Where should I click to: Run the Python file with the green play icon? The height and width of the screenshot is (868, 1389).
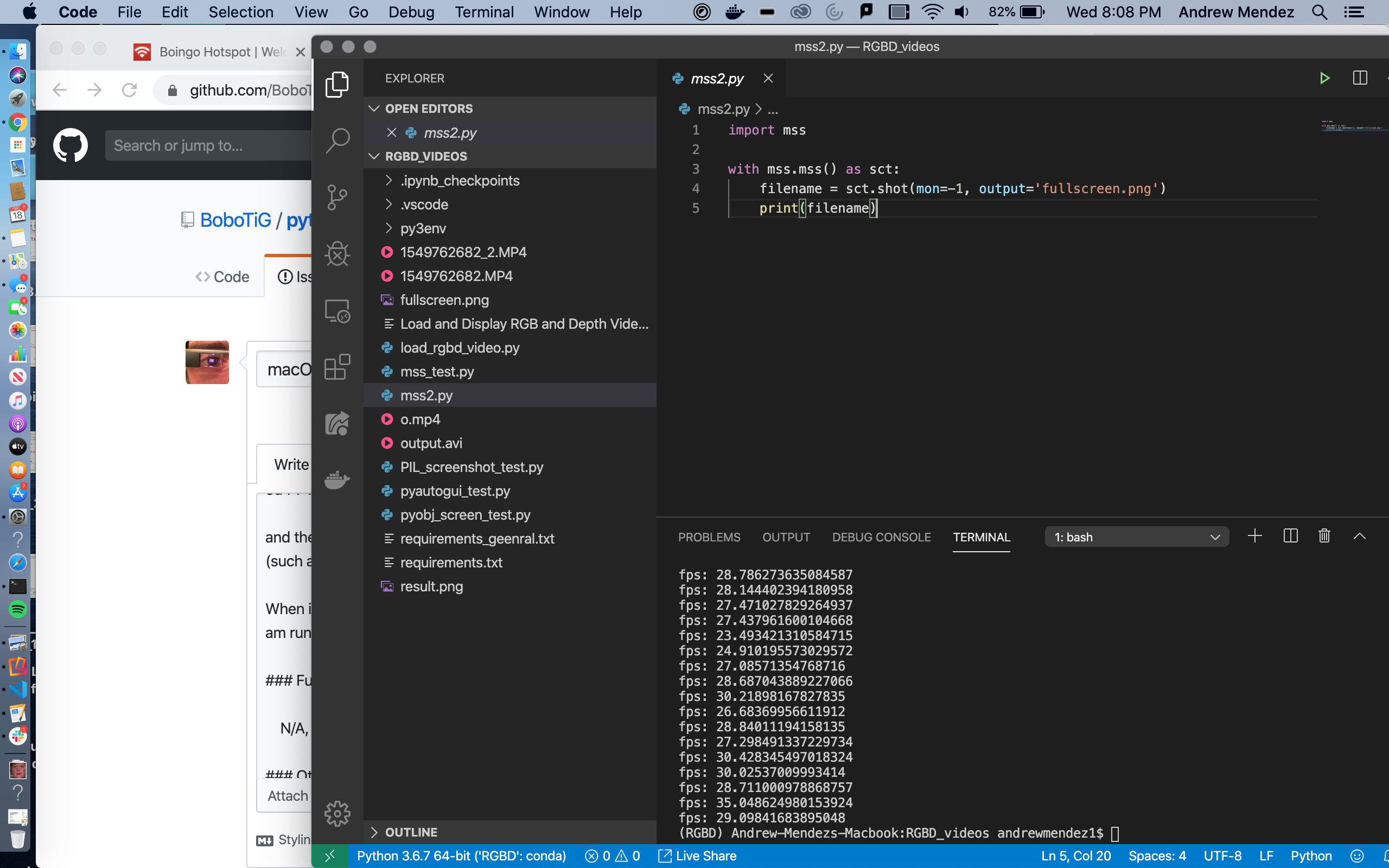coord(1325,78)
